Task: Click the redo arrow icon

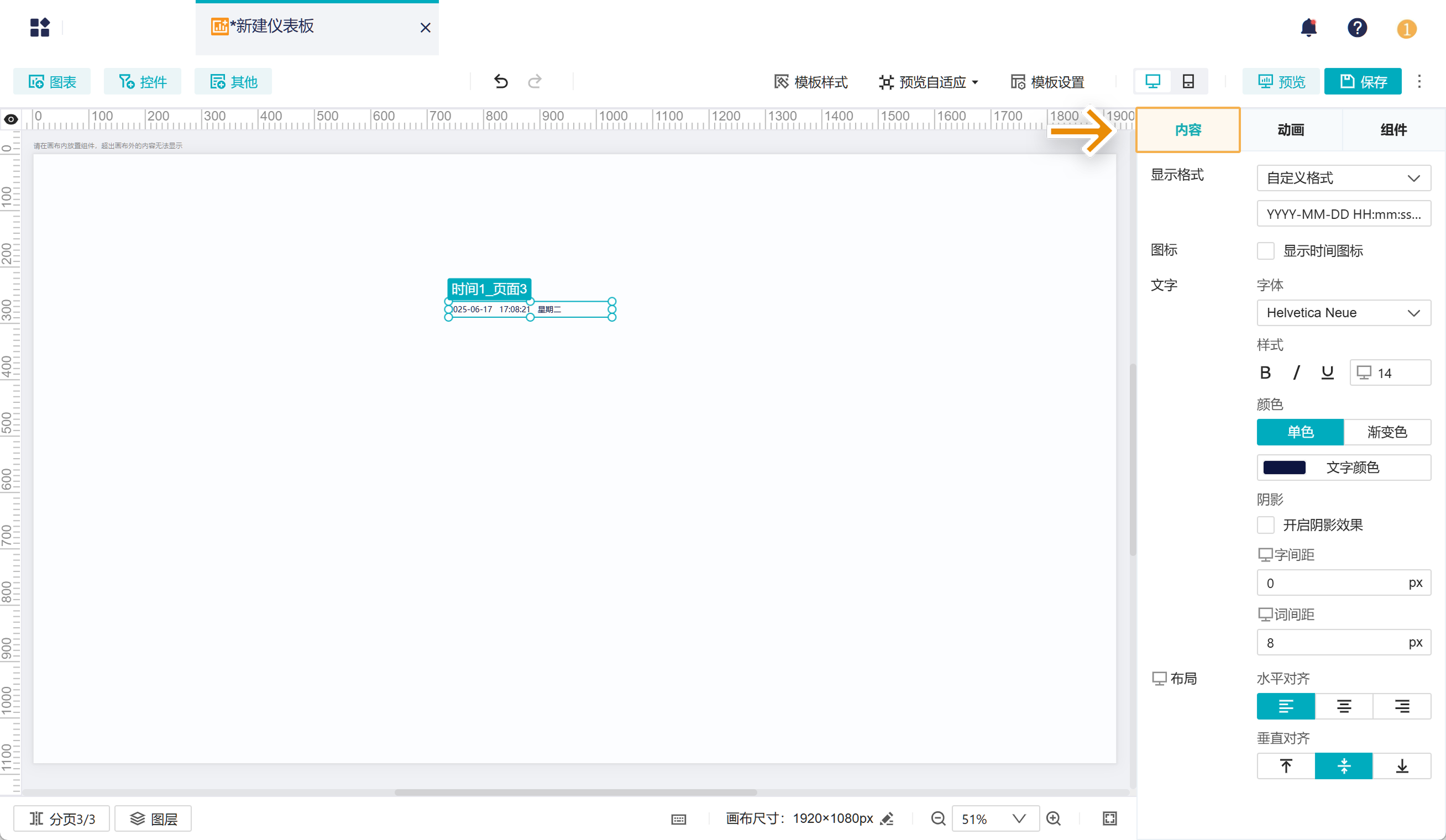Action: coord(535,81)
